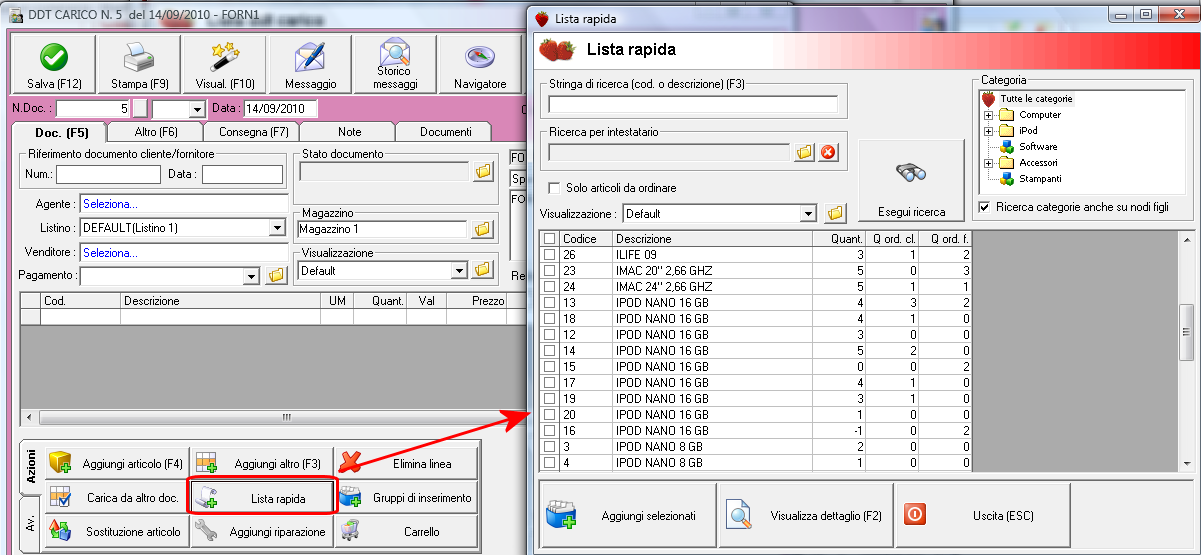1201x555 pixels.
Task: Switch to the Doc. (F5) tab
Action: (62, 132)
